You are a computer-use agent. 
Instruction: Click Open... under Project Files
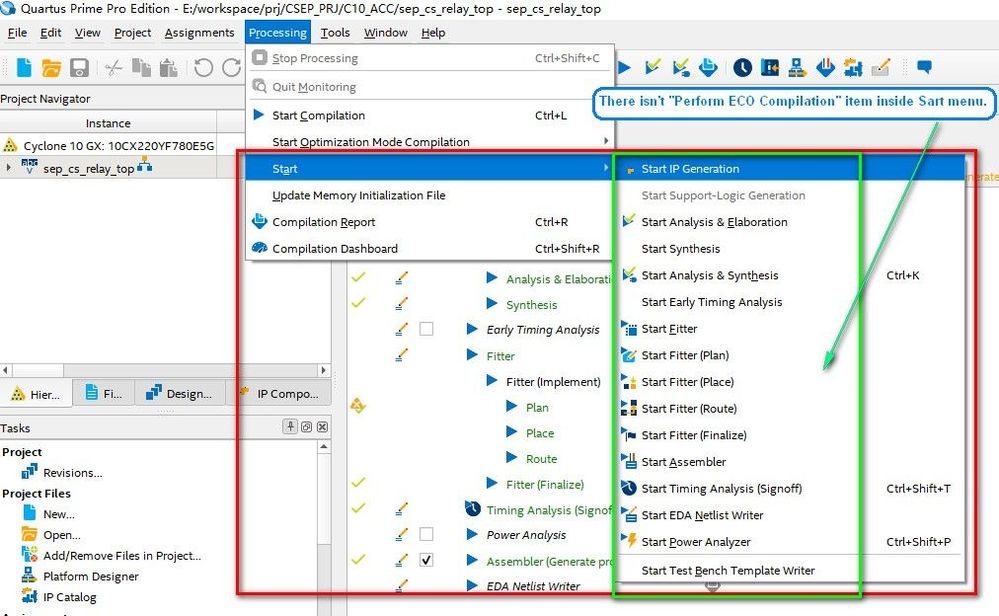point(62,534)
